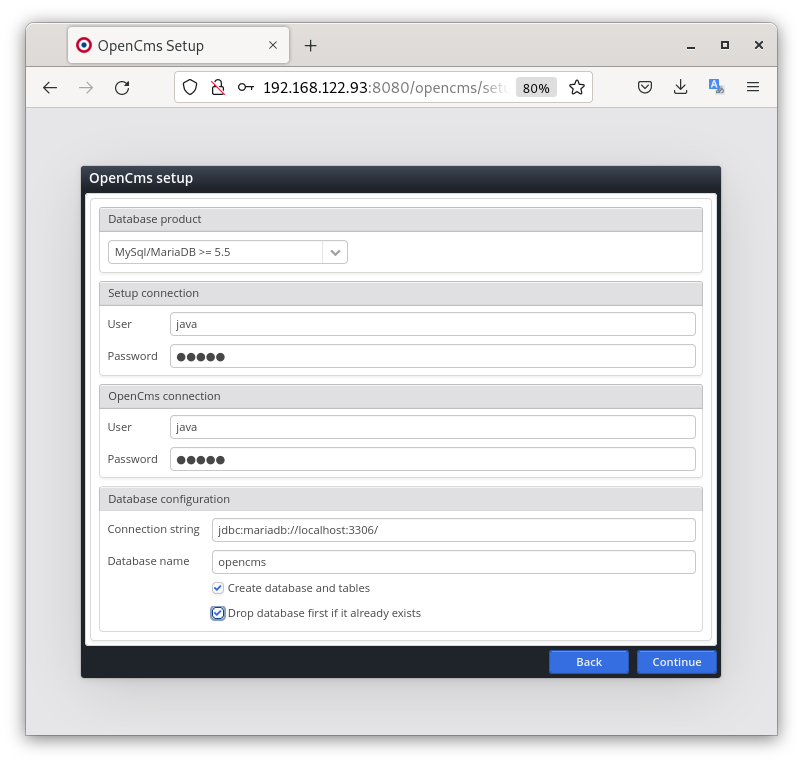The width and height of the screenshot is (803, 764).
Task: Click the insecure connection padlock icon
Action: [217, 87]
